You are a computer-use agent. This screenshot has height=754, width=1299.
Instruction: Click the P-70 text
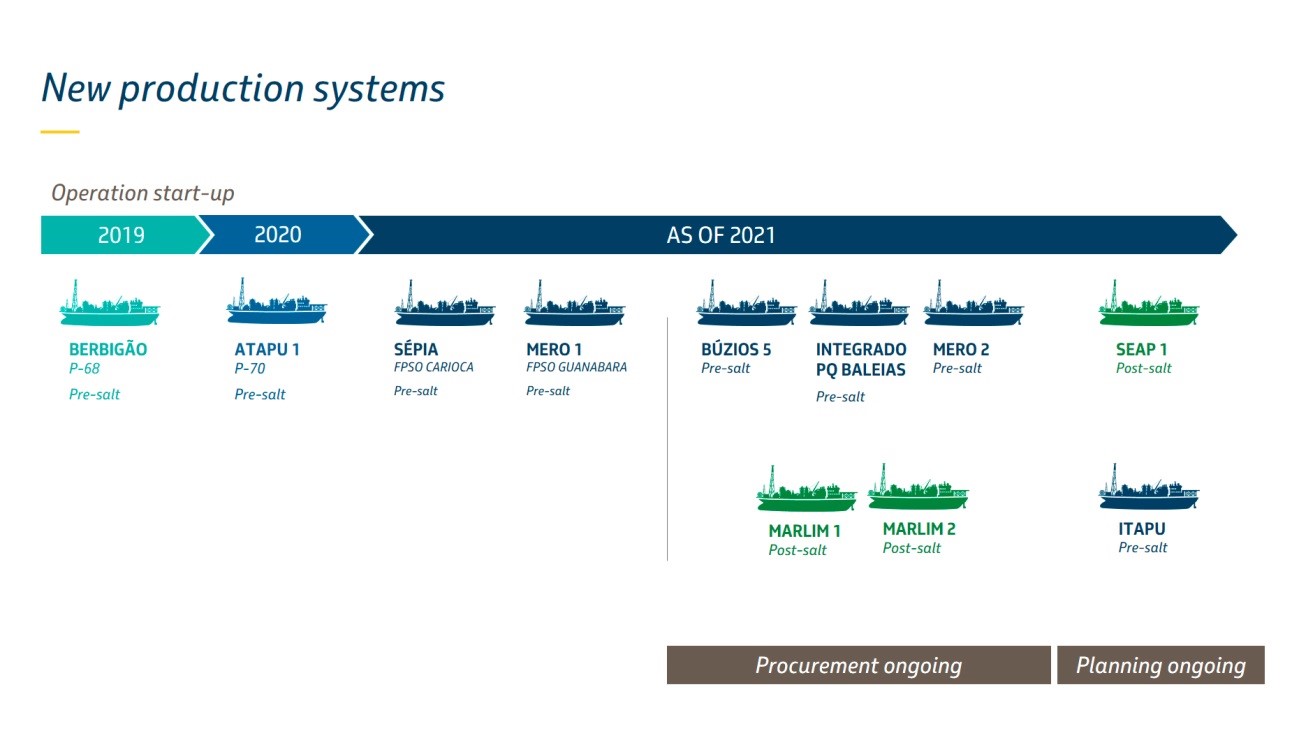point(250,369)
